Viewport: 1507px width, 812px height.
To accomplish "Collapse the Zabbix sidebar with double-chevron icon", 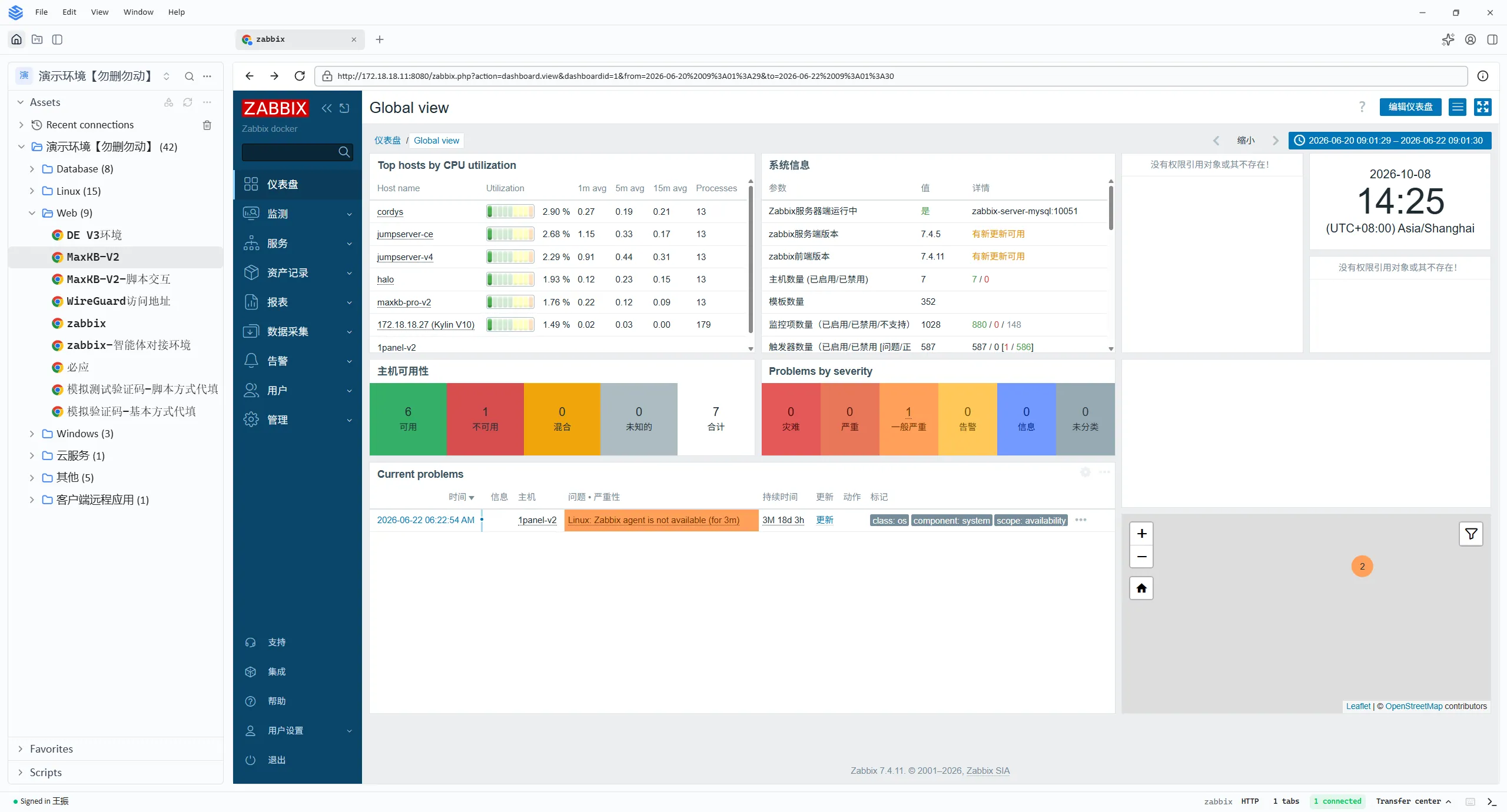I will (x=327, y=108).
